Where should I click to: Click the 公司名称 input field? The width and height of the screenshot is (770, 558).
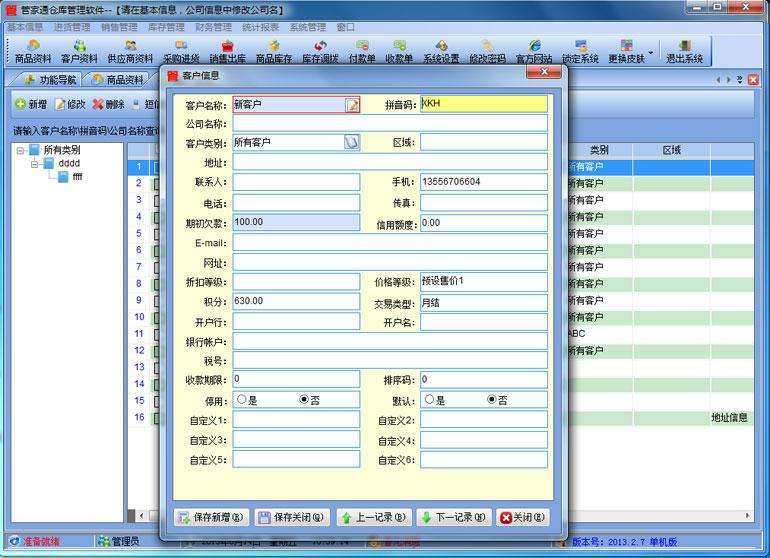(390, 123)
